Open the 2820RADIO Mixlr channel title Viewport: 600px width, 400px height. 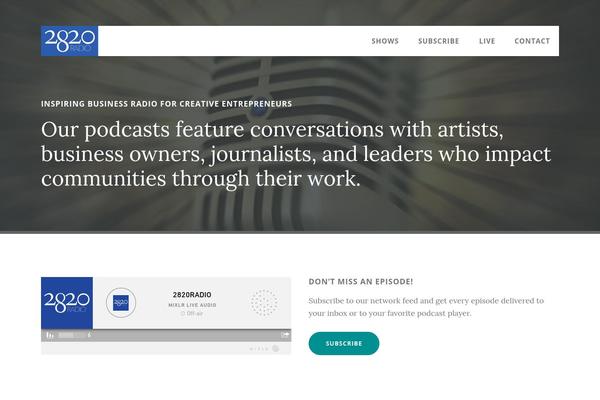click(x=192, y=295)
